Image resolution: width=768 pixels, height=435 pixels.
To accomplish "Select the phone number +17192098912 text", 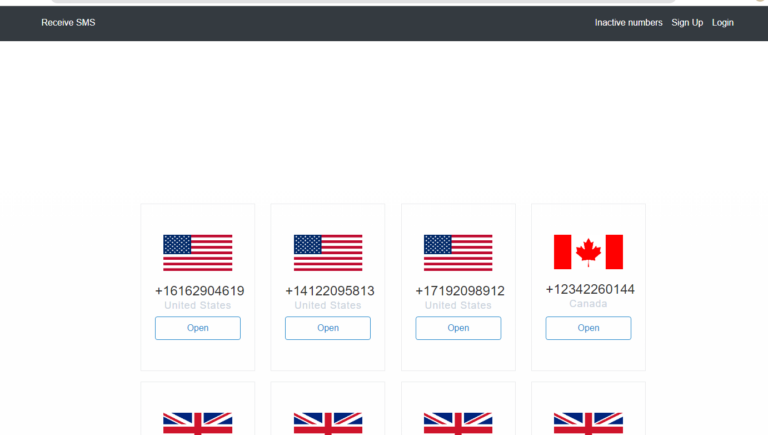I will point(459,291).
